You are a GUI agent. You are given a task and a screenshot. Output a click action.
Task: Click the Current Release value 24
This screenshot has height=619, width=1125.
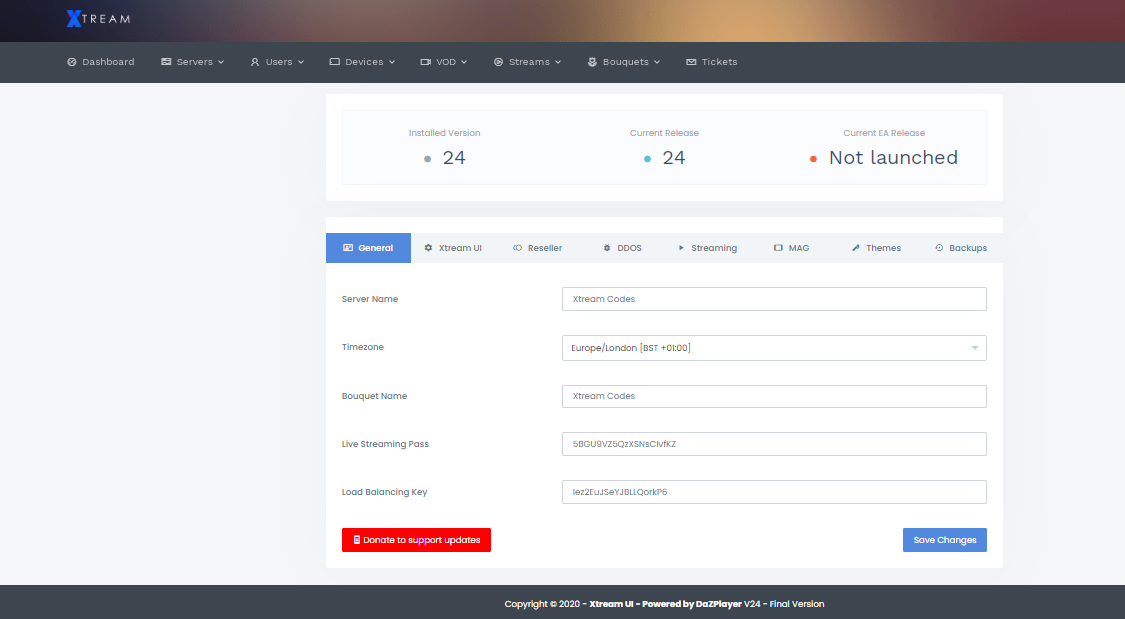(673, 158)
